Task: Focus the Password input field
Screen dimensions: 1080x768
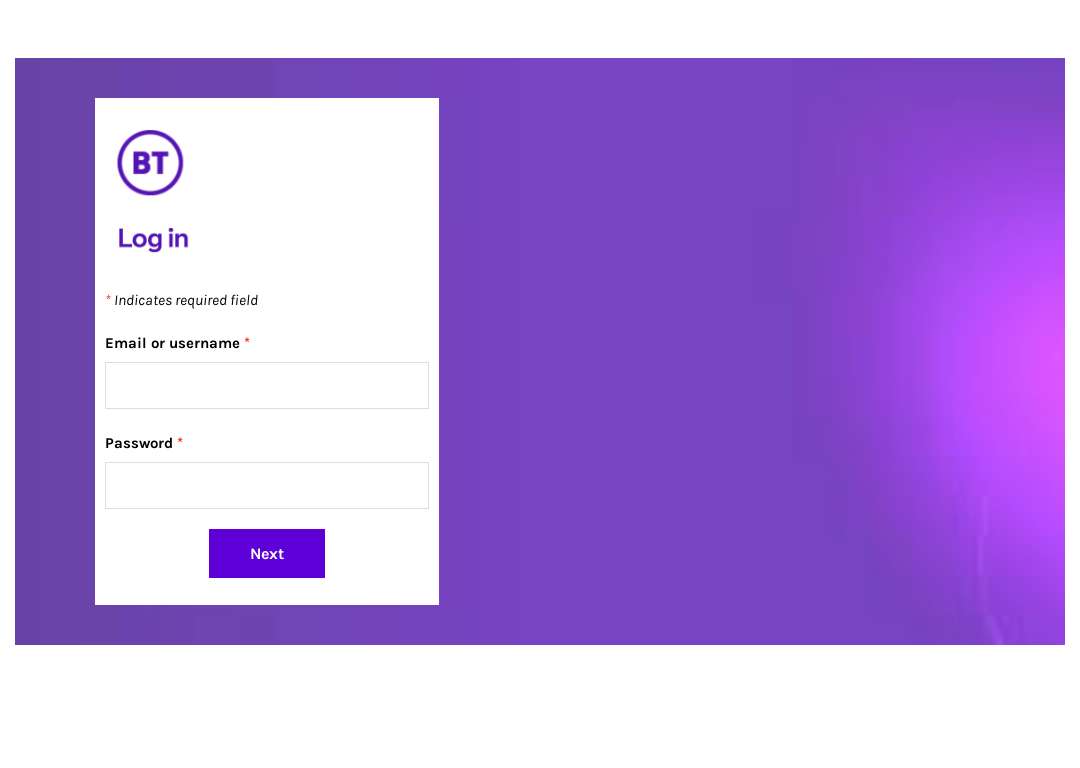Action: point(267,486)
